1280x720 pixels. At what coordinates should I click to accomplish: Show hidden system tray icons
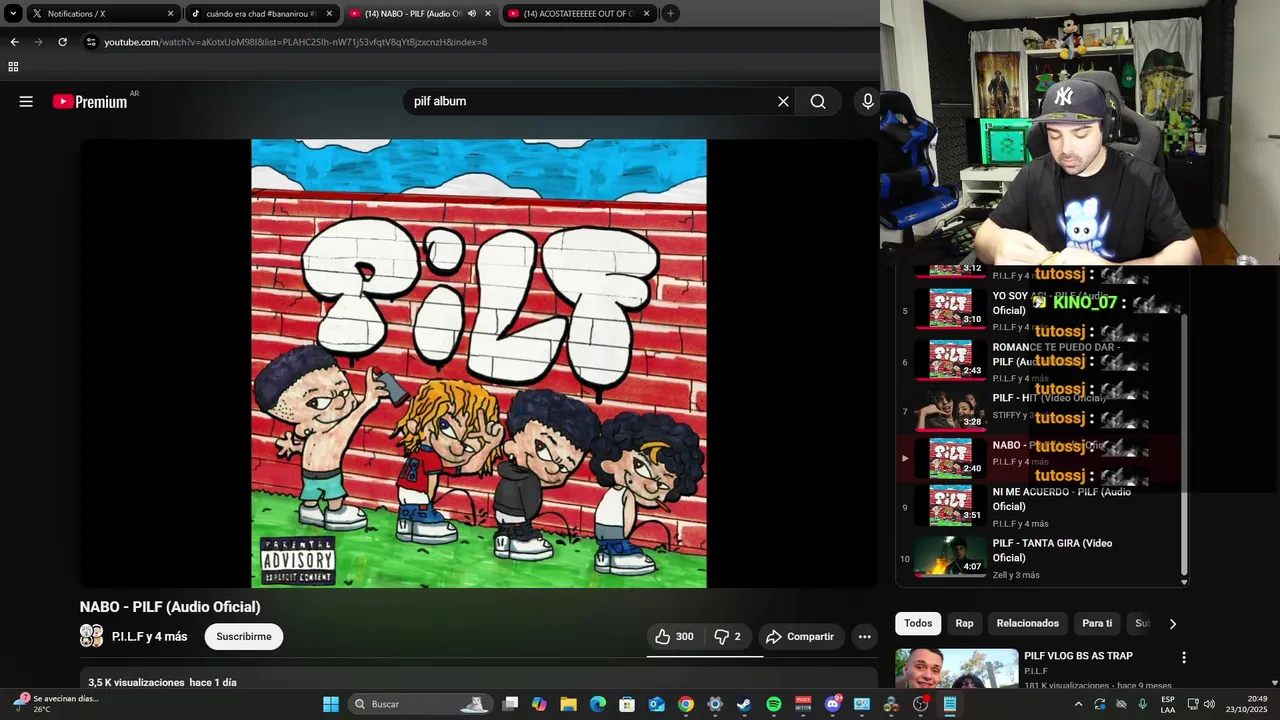1078,704
